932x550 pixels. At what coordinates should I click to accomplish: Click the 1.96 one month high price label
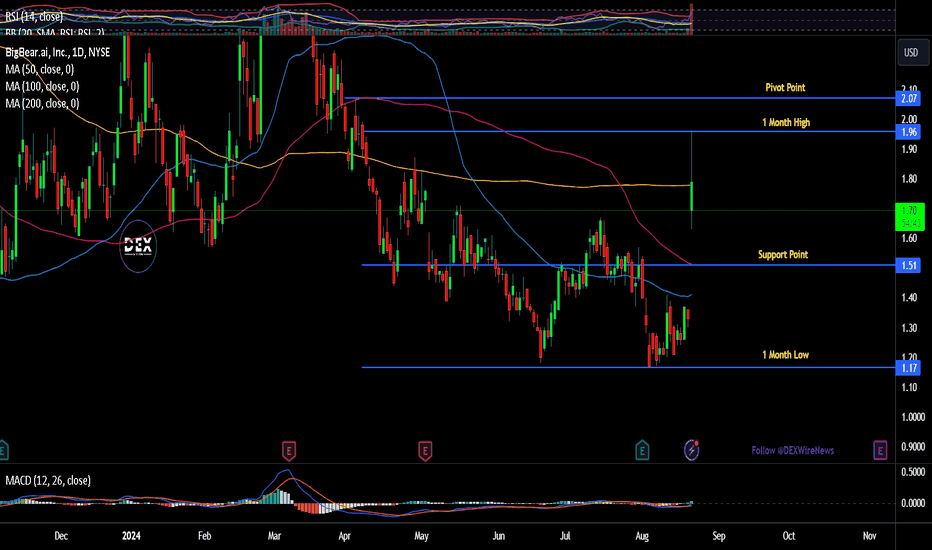(908, 131)
